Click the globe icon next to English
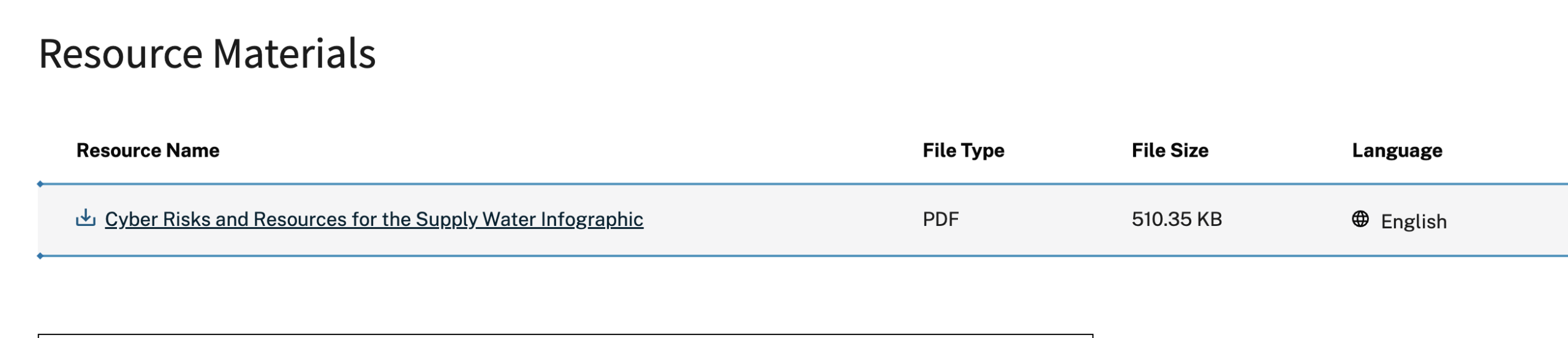 pyautogui.click(x=1360, y=219)
